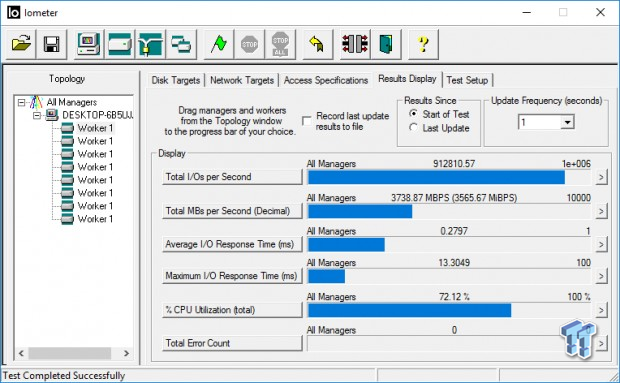
Task: Open chart for Maximum I/O Response Time
Action: [601, 276]
